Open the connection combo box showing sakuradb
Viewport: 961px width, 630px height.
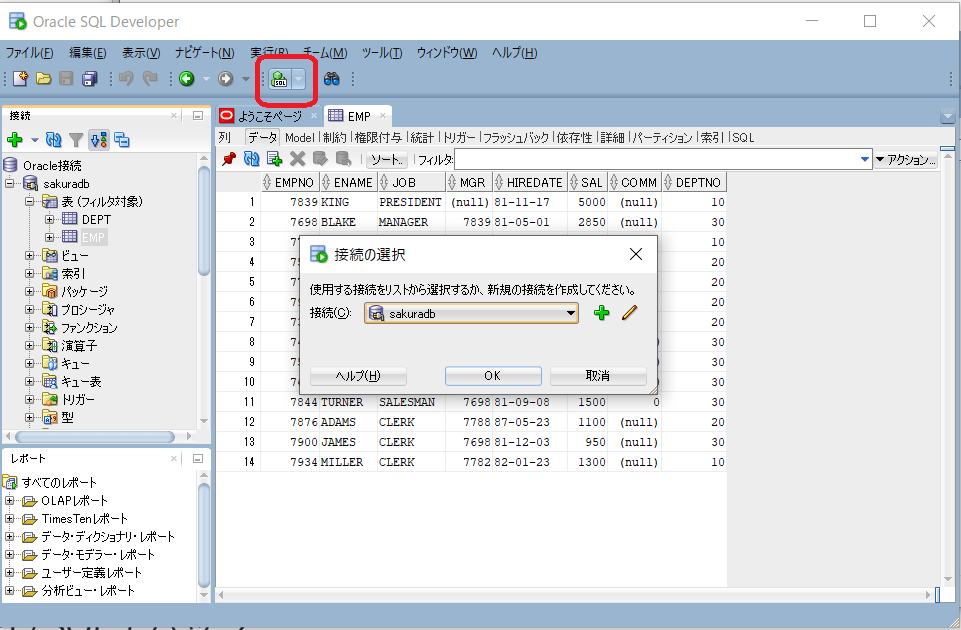[471, 313]
